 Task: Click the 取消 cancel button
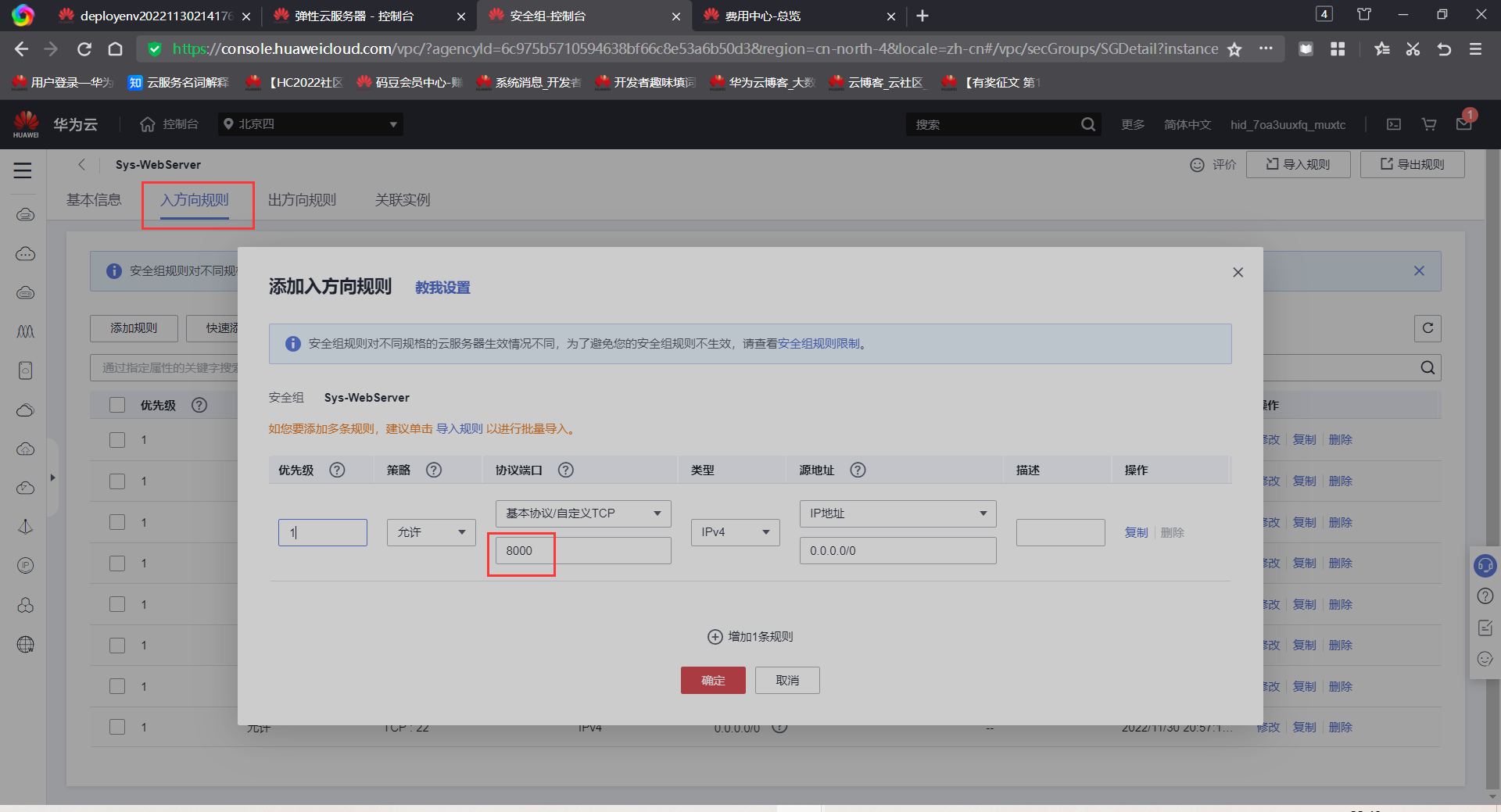point(787,680)
